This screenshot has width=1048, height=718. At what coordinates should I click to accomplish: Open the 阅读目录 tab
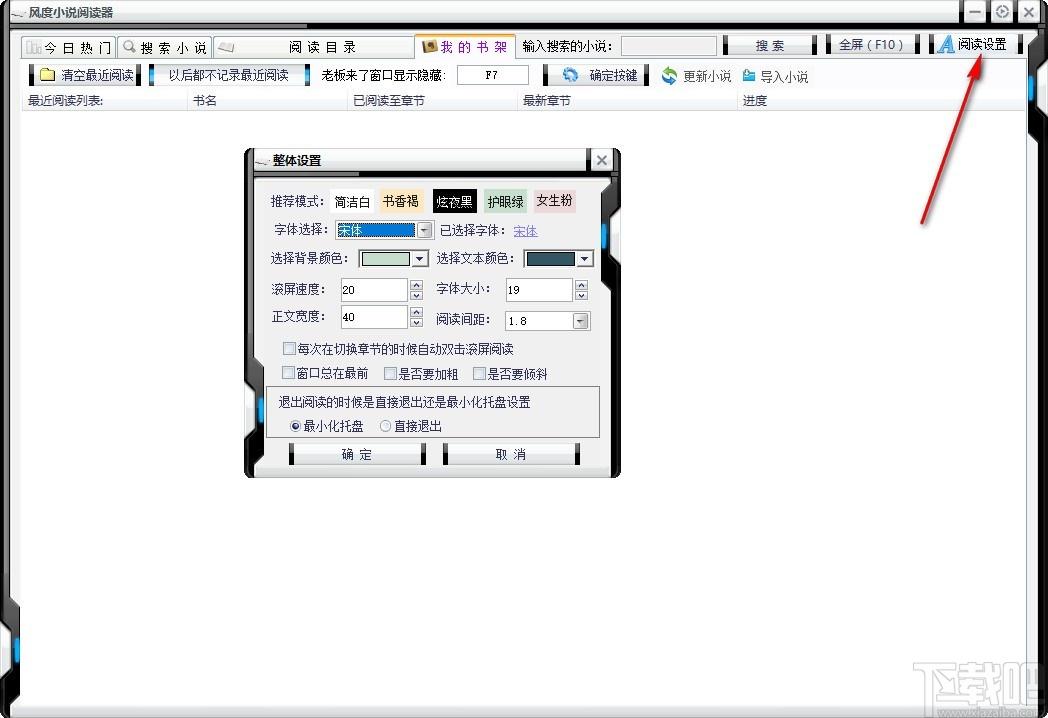(x=314, y=47)
